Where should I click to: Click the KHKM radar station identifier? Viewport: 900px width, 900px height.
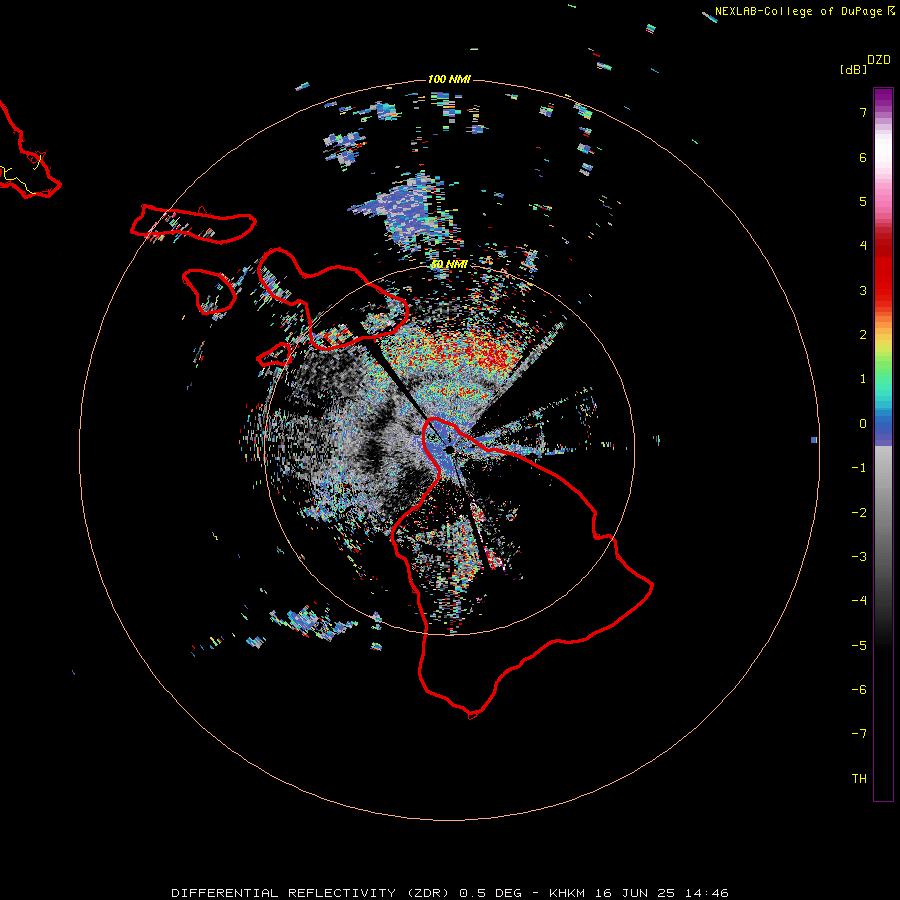point(567,893)
